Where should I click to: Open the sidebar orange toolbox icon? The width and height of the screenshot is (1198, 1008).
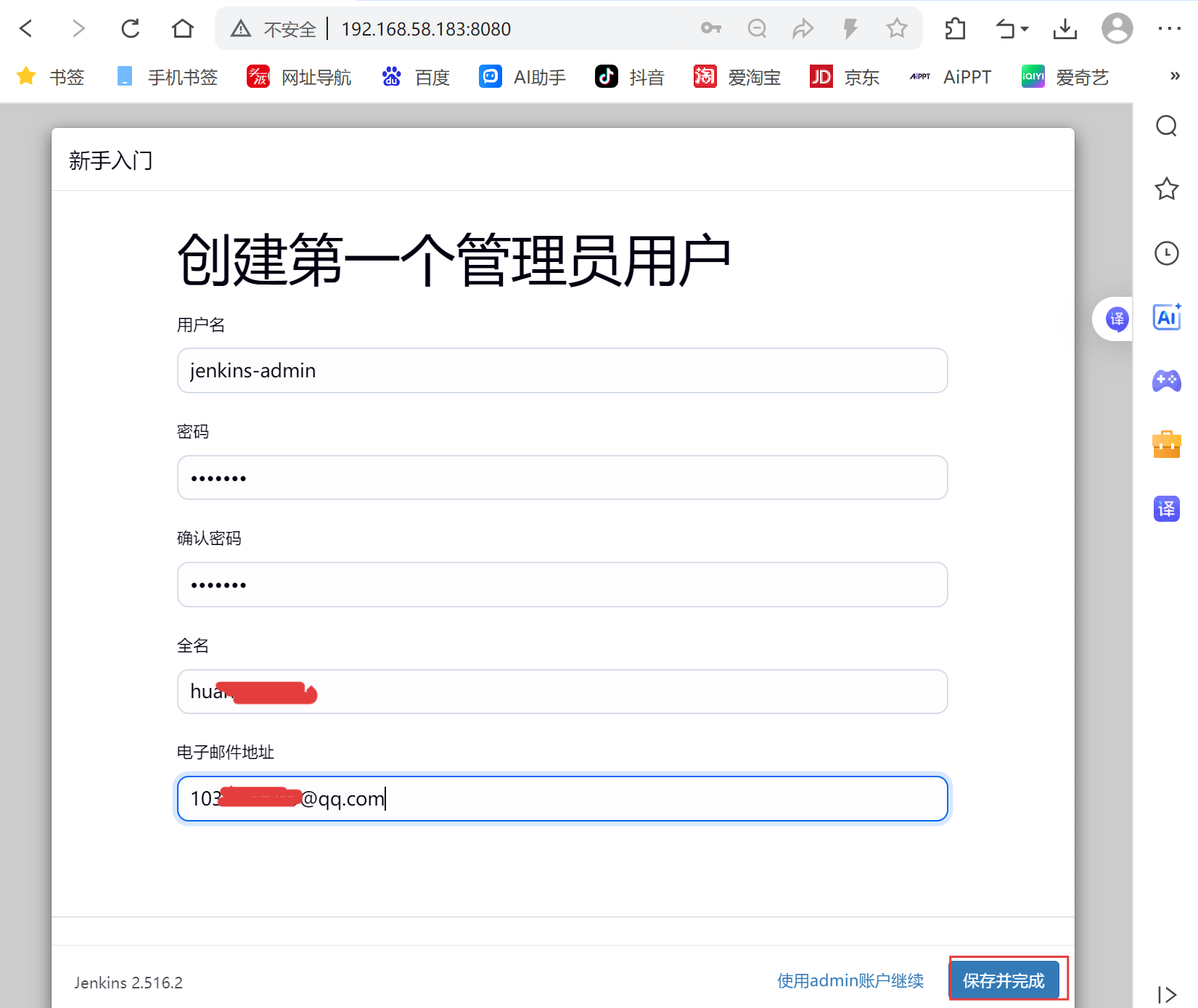point(1167,444)
